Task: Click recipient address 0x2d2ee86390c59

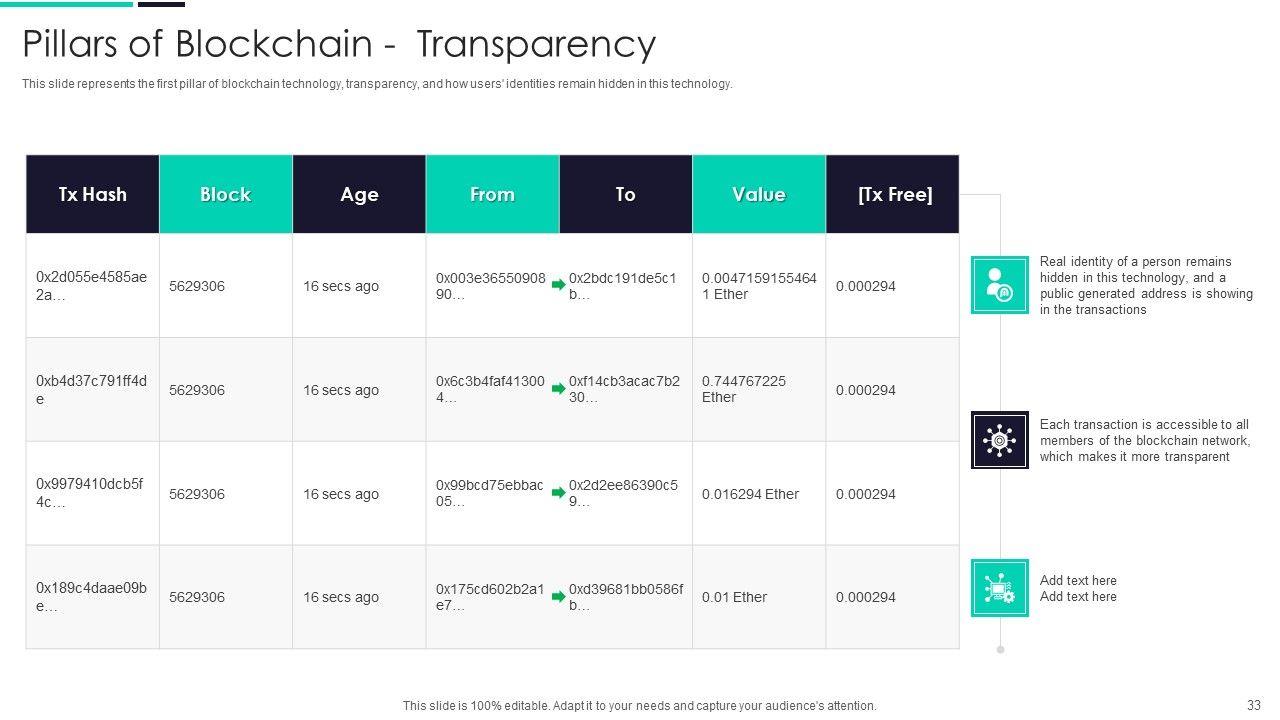Action: [623, 493]
